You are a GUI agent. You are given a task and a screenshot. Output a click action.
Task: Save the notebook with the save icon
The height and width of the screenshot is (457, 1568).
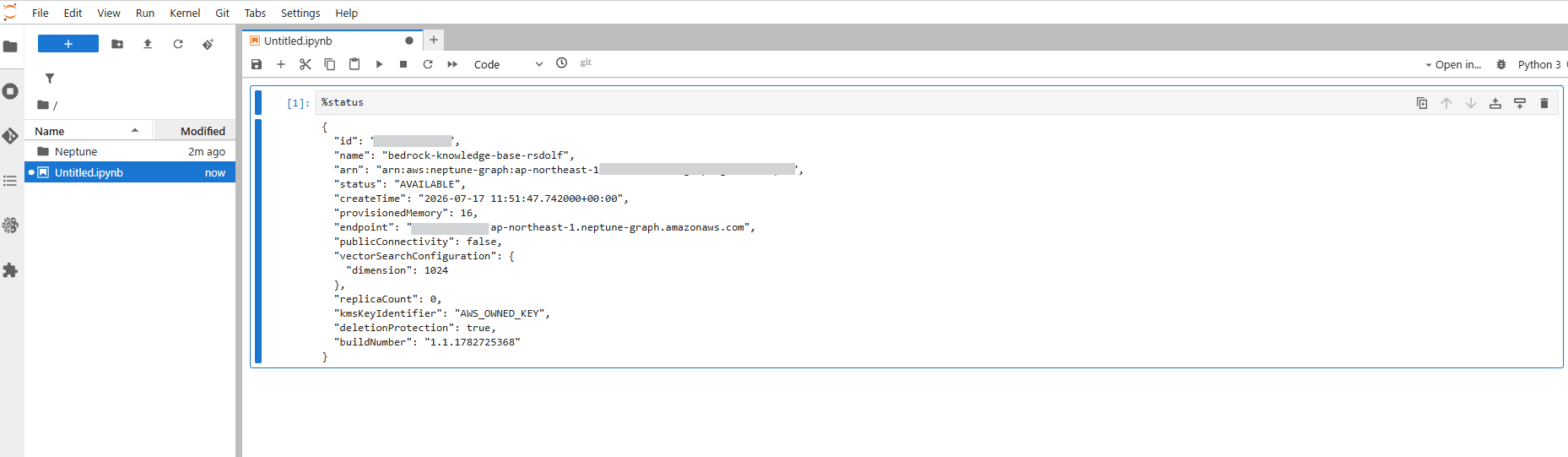pyautogui.click(x=257, y=64)
